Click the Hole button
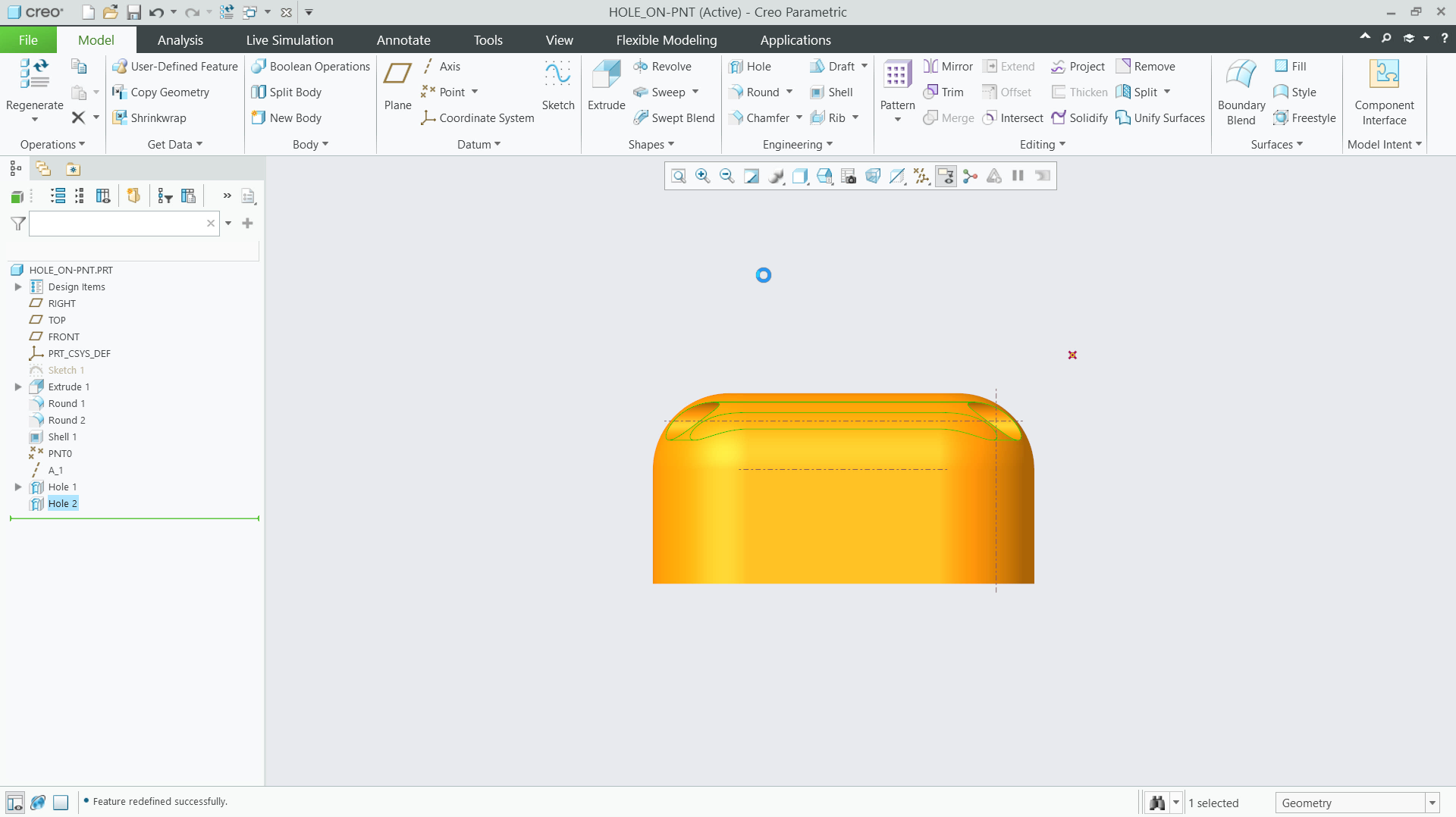 coord(750,67)
